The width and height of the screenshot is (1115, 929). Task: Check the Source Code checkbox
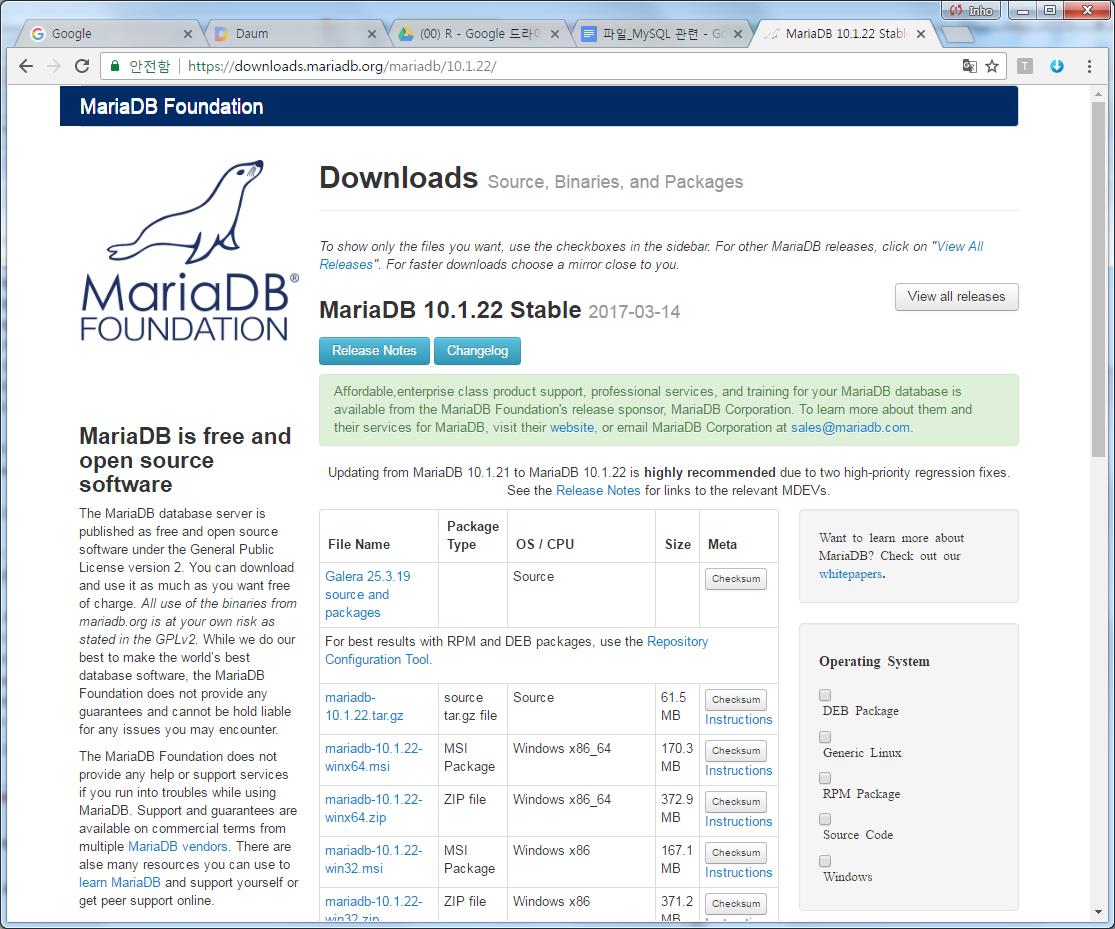click(825, 819)
